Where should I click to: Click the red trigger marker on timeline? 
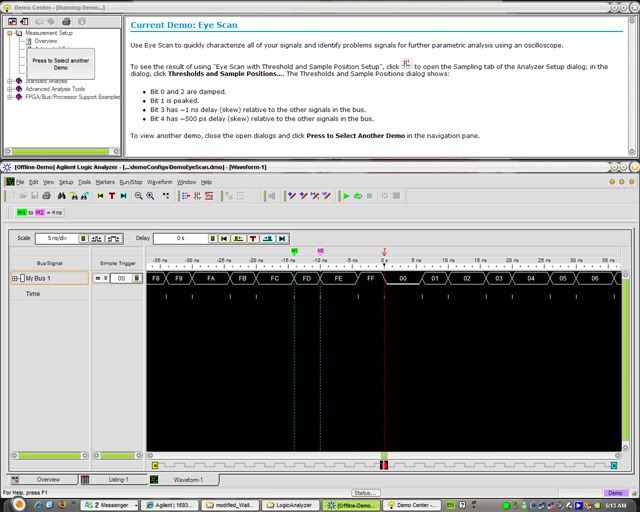[x=384, y=251]
